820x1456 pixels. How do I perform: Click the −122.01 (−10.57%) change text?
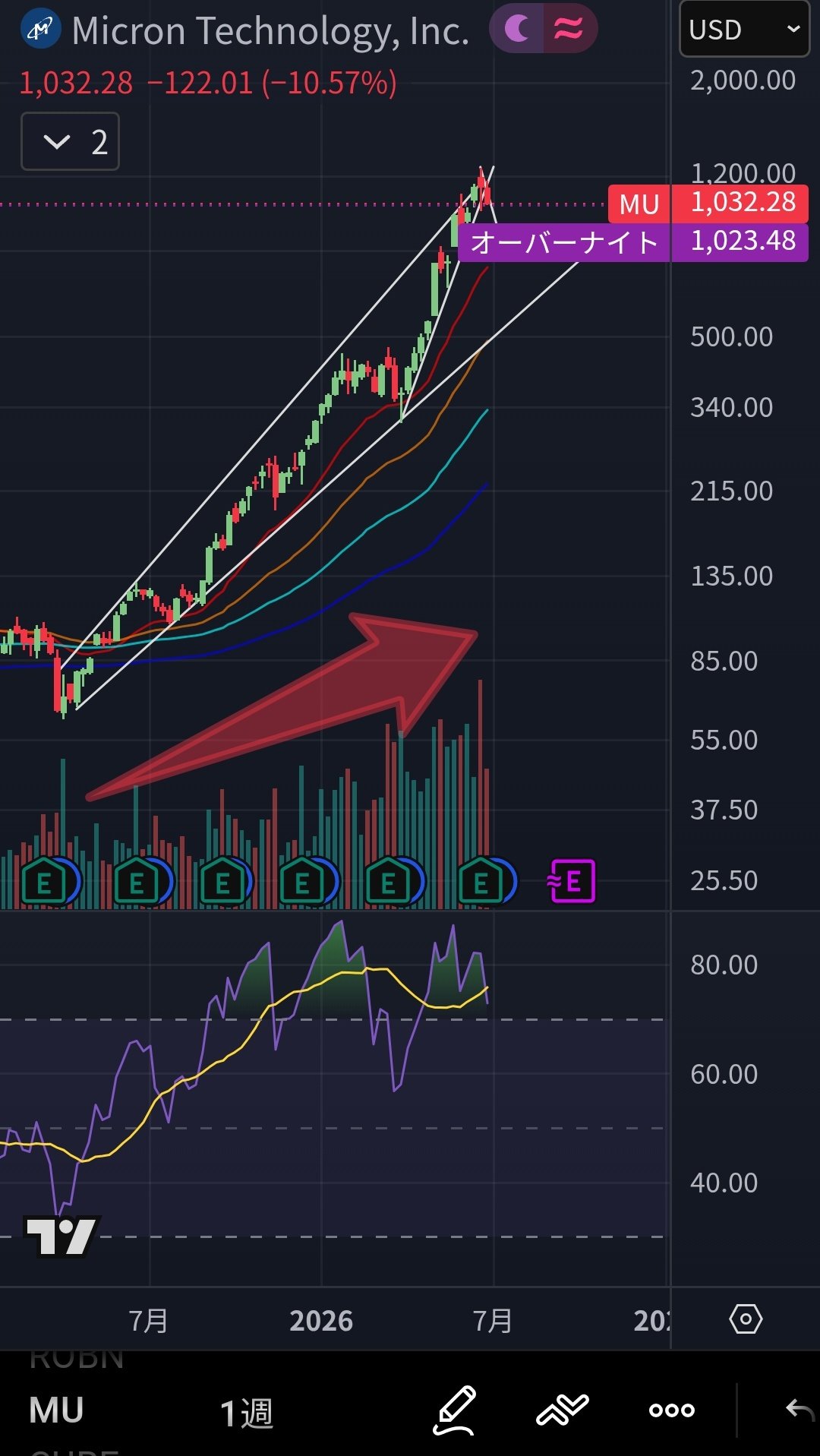click(272, 83)
